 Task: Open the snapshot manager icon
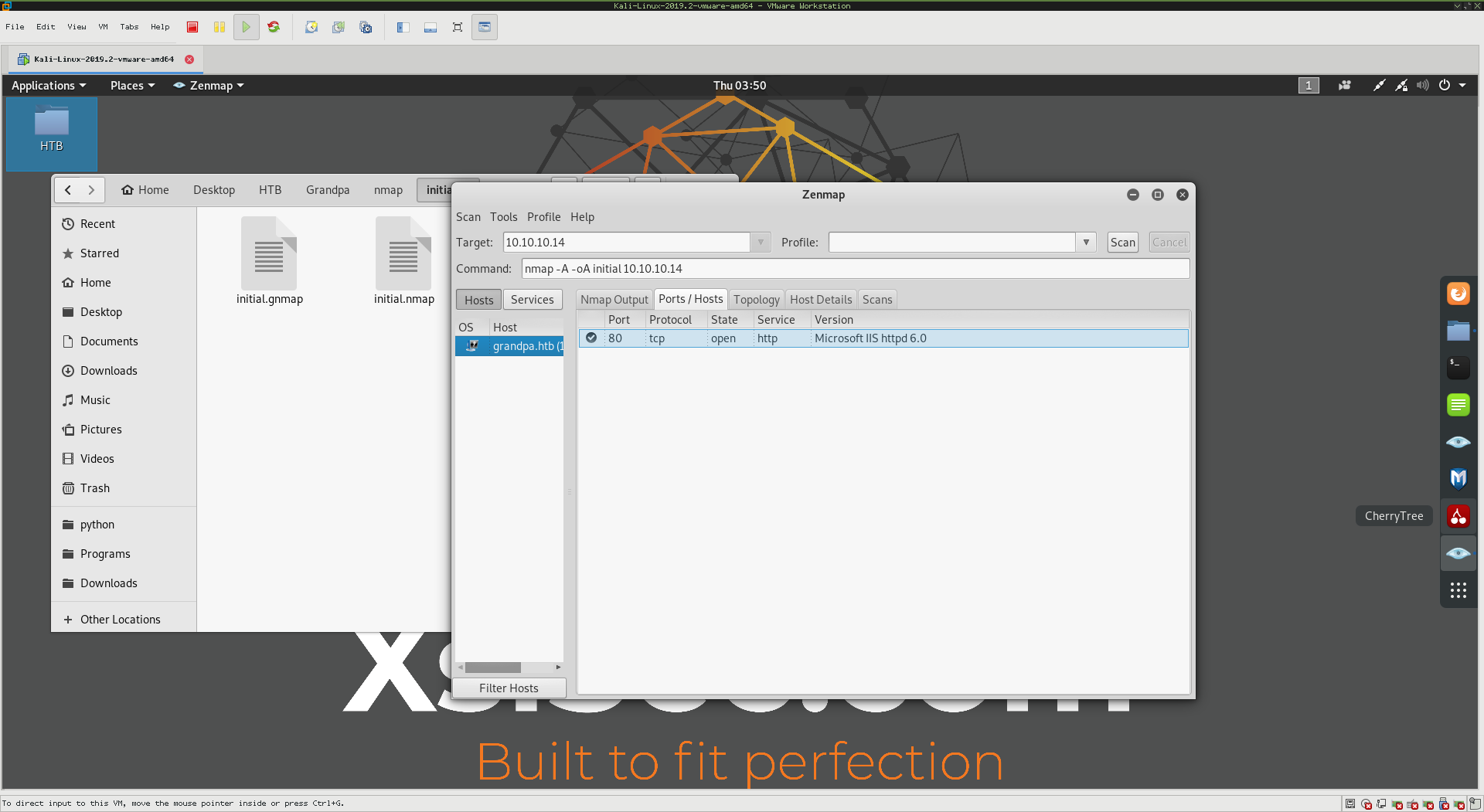pos(366,27)
